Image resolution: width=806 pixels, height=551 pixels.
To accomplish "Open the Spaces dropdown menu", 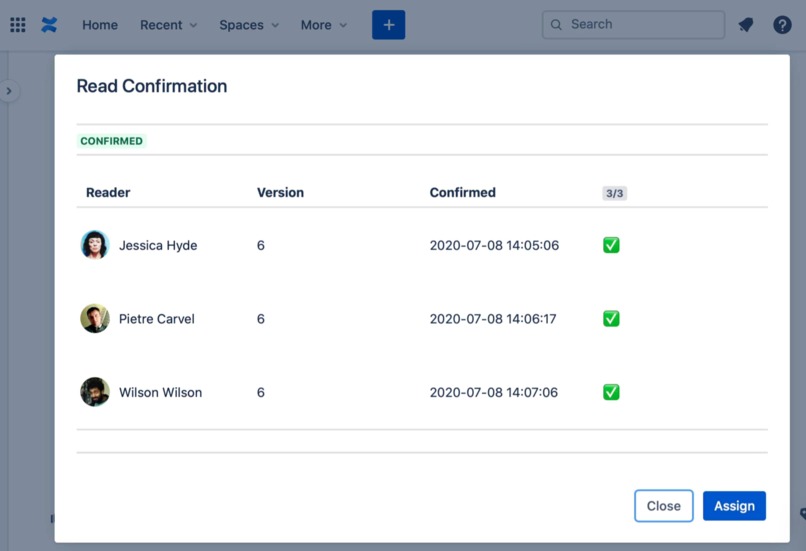I will [x=249, y=25].
